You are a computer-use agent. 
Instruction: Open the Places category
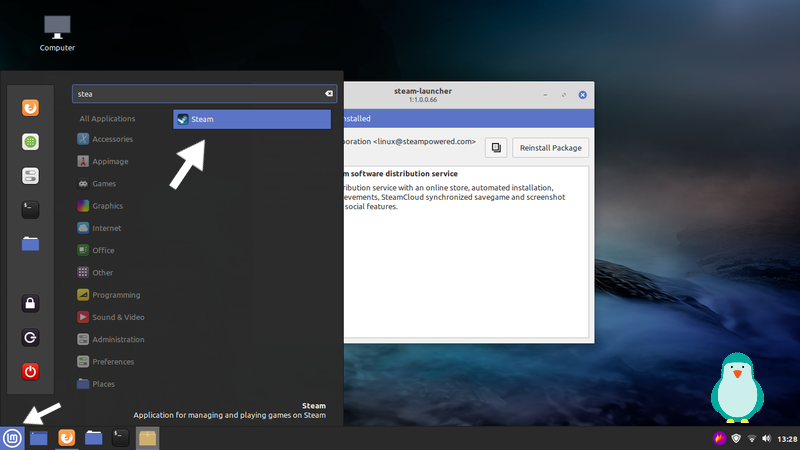96,384
